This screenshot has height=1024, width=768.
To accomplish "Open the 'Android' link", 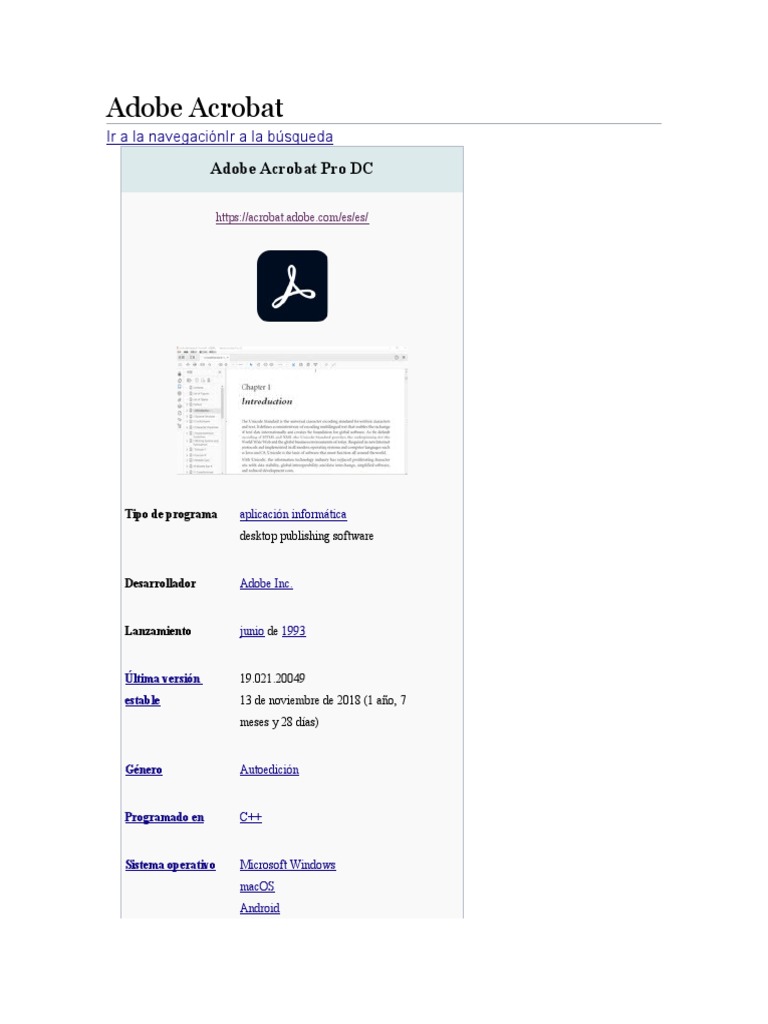I will [x=259, y=908].
